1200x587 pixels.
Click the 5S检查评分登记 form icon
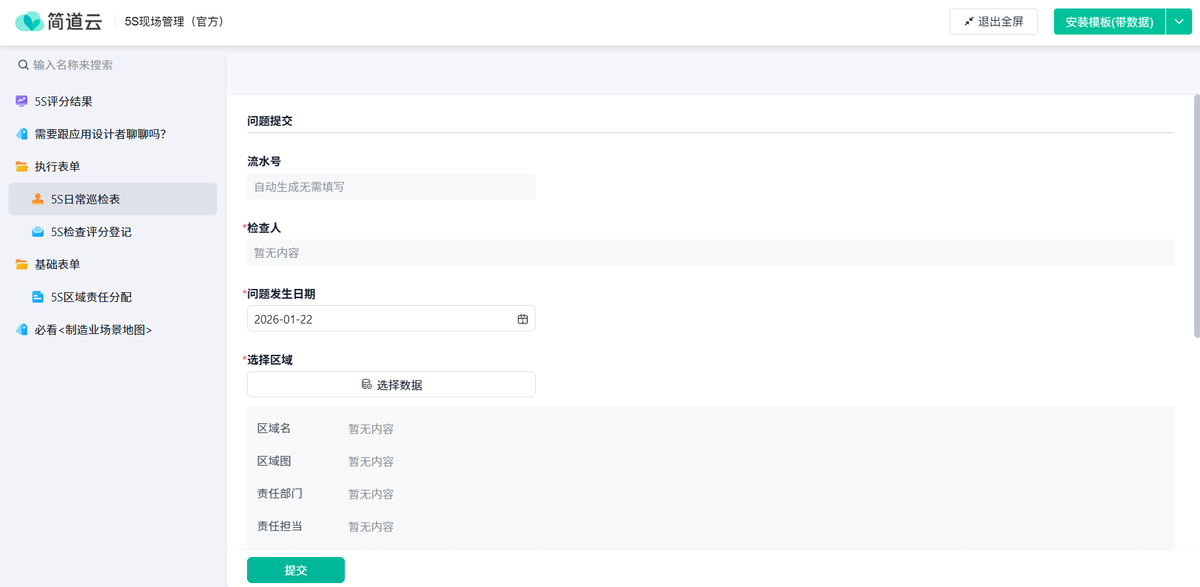38,232
